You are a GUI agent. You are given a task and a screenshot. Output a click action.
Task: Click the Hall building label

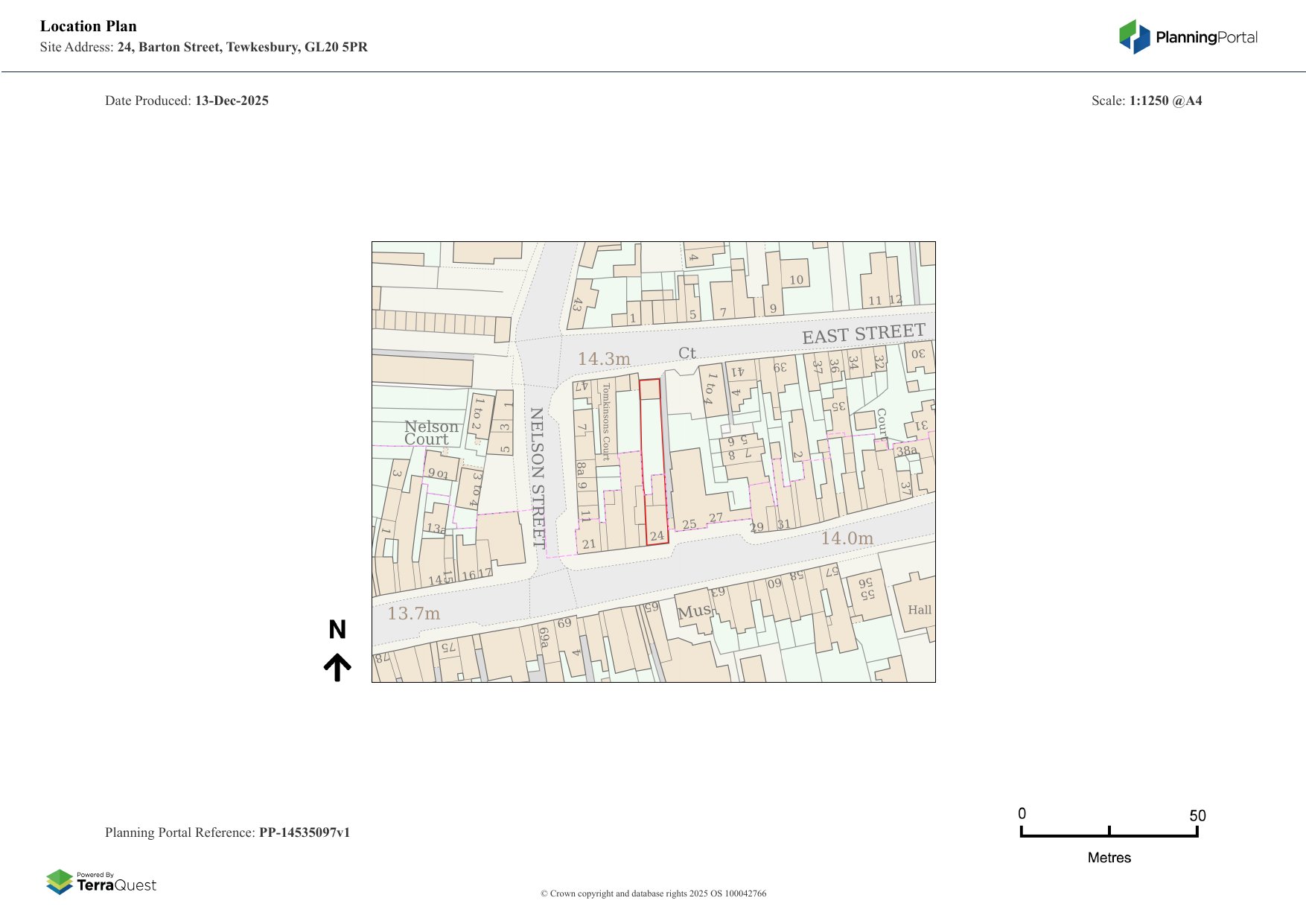coord(920,610)
